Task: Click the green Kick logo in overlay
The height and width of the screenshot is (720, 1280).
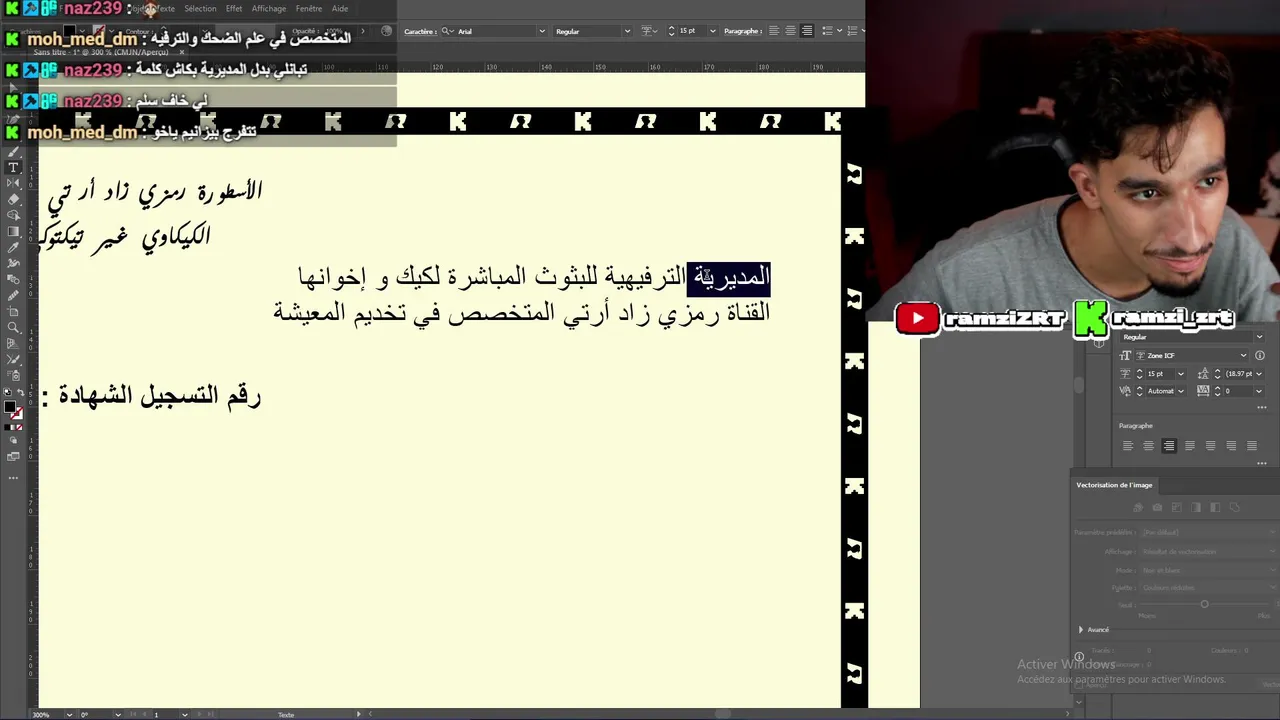Action: 1092,319
